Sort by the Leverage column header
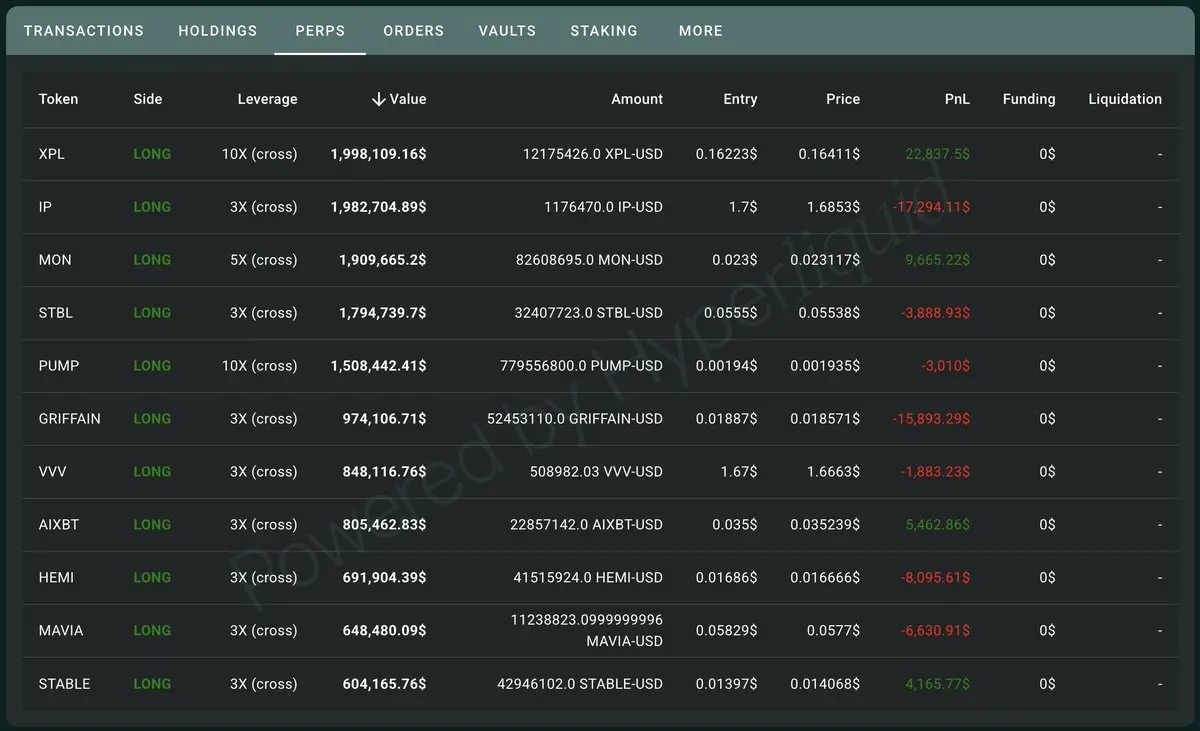Image resolution: width=1200 pixels, height=731 pixels. (267, 99)
